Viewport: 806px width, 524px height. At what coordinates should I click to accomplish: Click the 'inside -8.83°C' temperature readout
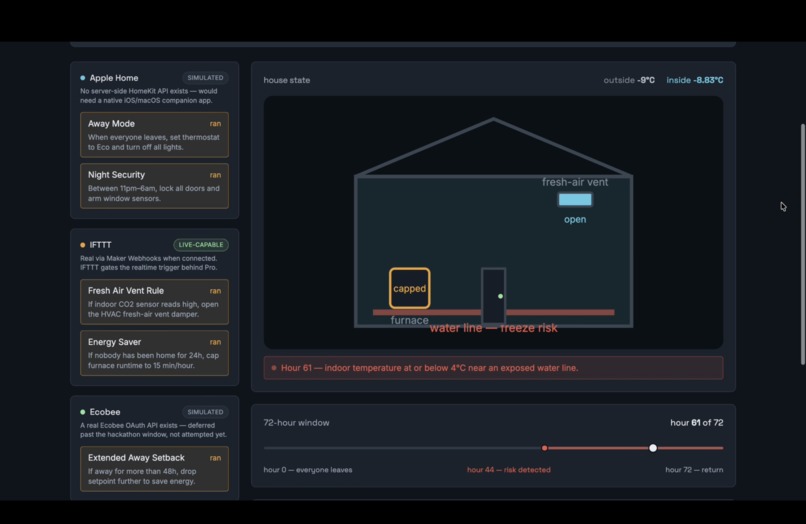[x=695, y=80]
